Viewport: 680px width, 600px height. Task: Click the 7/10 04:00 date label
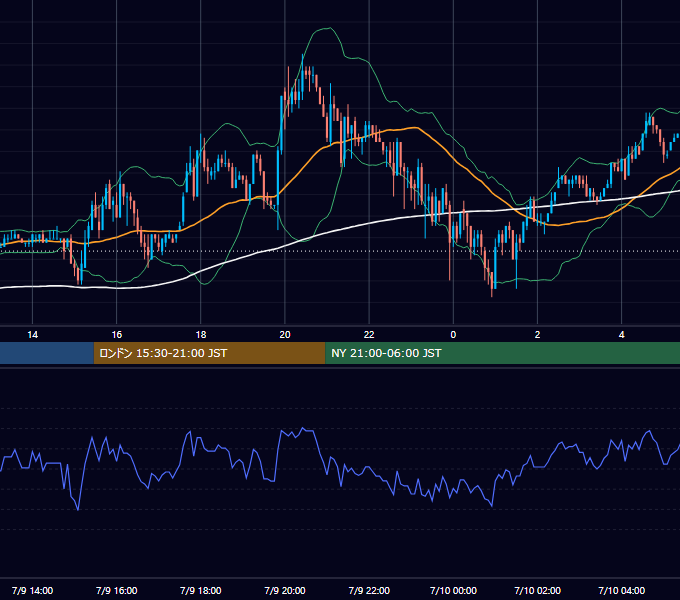[621, 590]
